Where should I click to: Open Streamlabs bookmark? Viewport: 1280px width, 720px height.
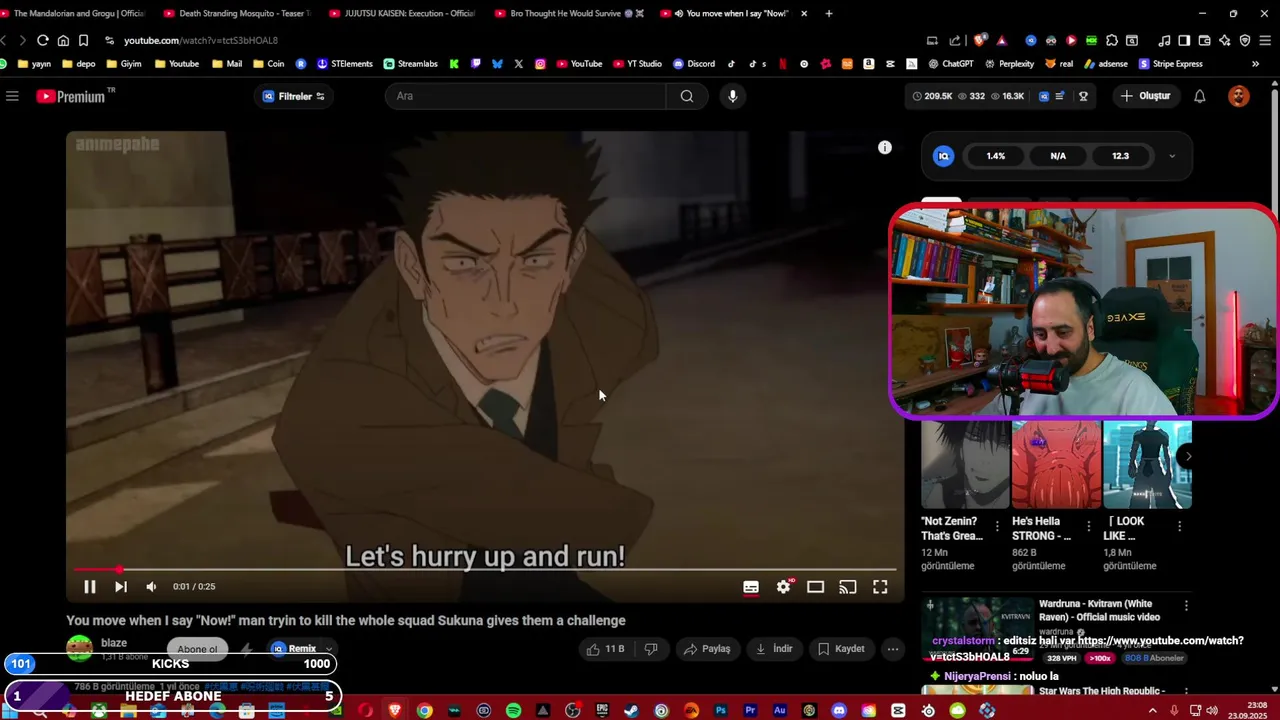point(410,64)
